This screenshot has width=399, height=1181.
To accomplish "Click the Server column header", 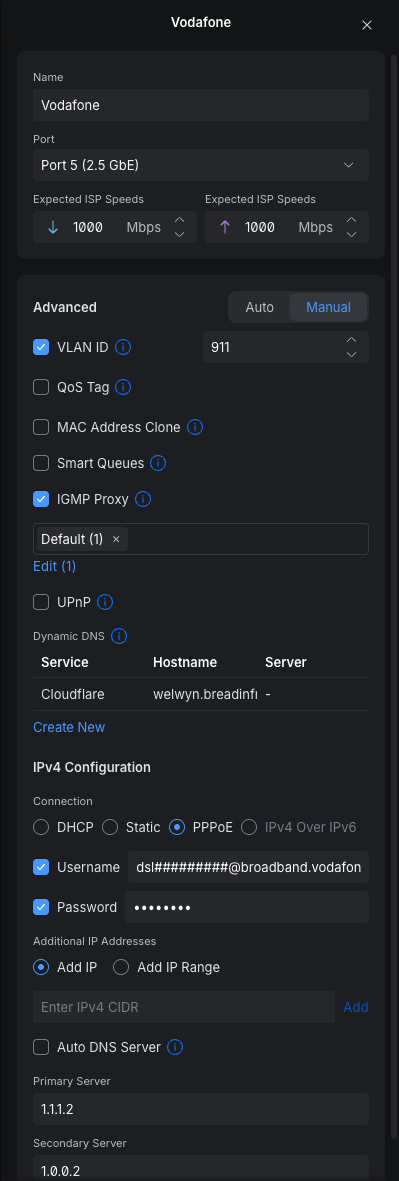I will [x=285, y=662].
